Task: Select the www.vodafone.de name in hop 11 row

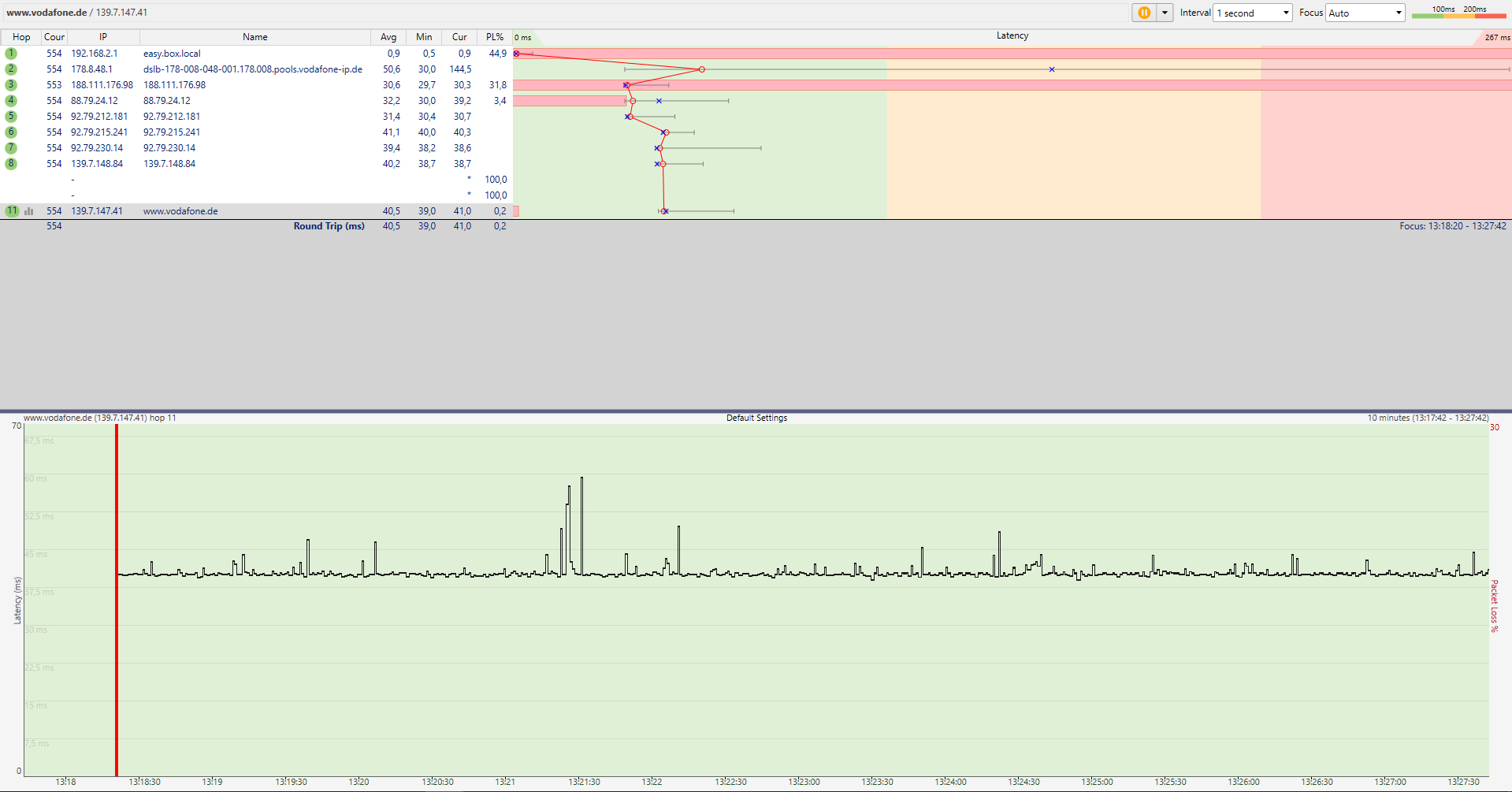Action: [180, 211]
